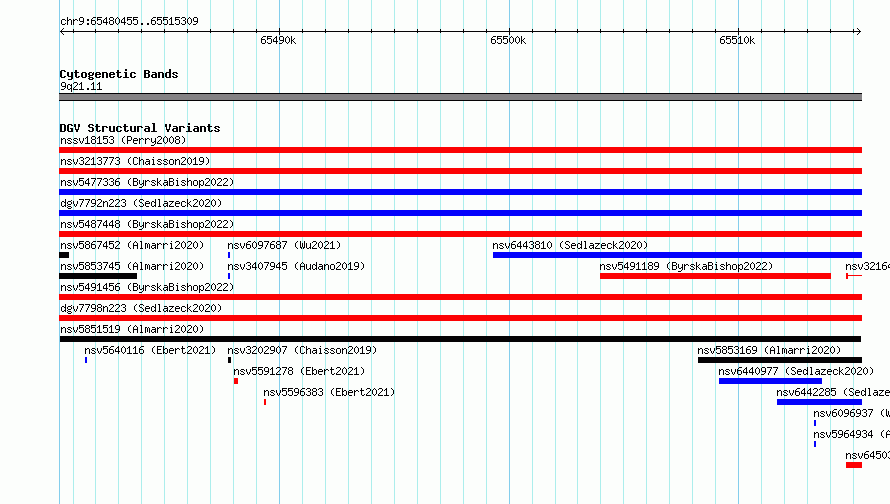The height and width of the screenshot is (504, 890).
Task: Click nsv5853745 (Almarri2020) label
Action: coord(132,266)
